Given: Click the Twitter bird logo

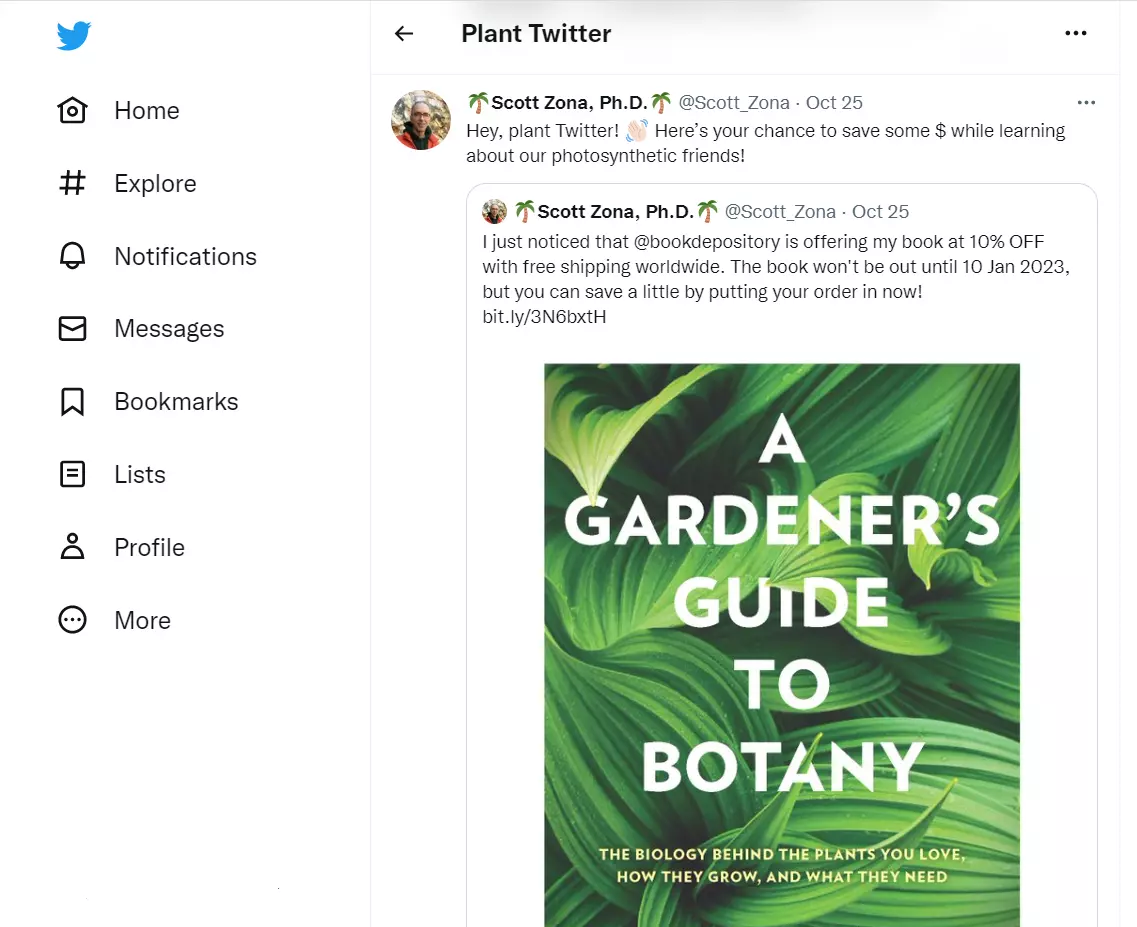Looking at the screenshot, I should pos(74,36).
